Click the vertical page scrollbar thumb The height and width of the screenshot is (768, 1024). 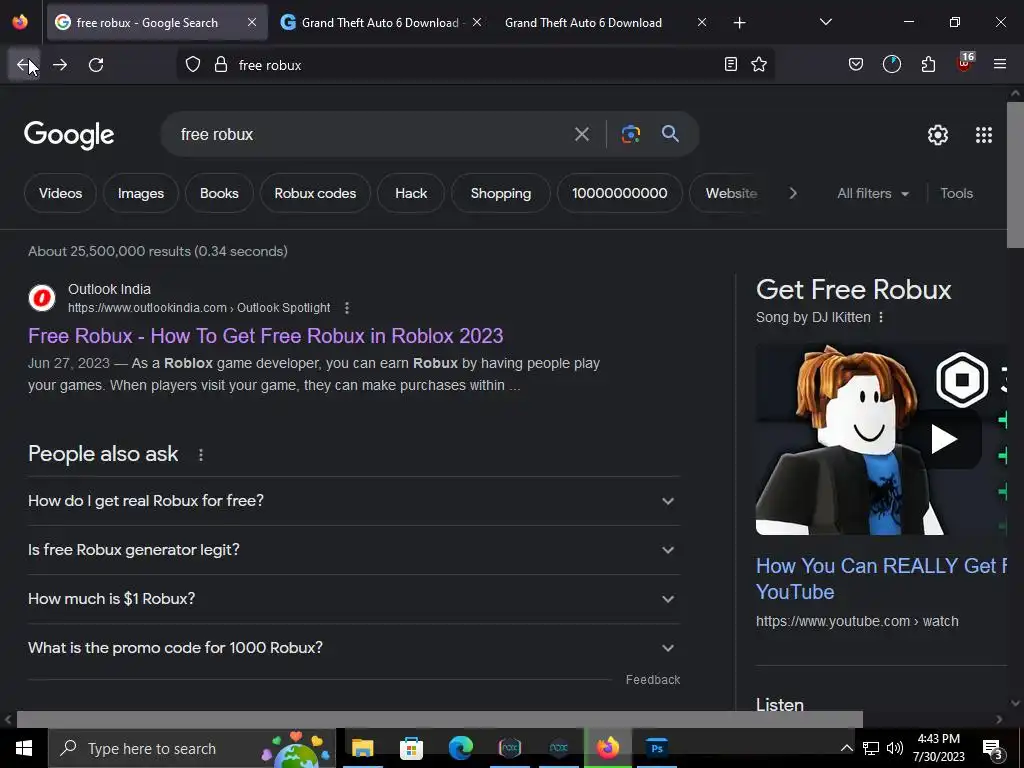[x=1015, y=174]
